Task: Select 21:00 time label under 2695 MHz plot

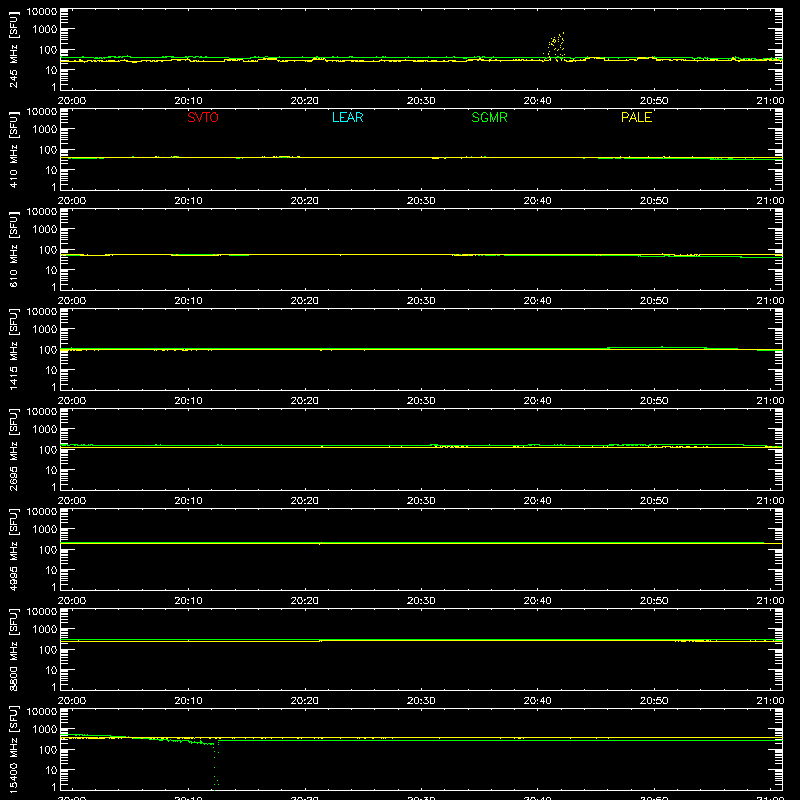Action: (770, 501)
